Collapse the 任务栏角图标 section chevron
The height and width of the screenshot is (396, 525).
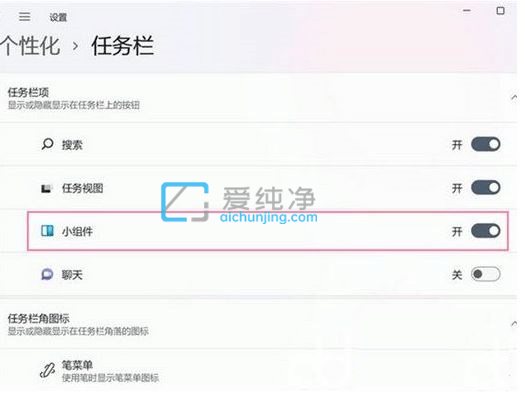[x=514, y=323]
